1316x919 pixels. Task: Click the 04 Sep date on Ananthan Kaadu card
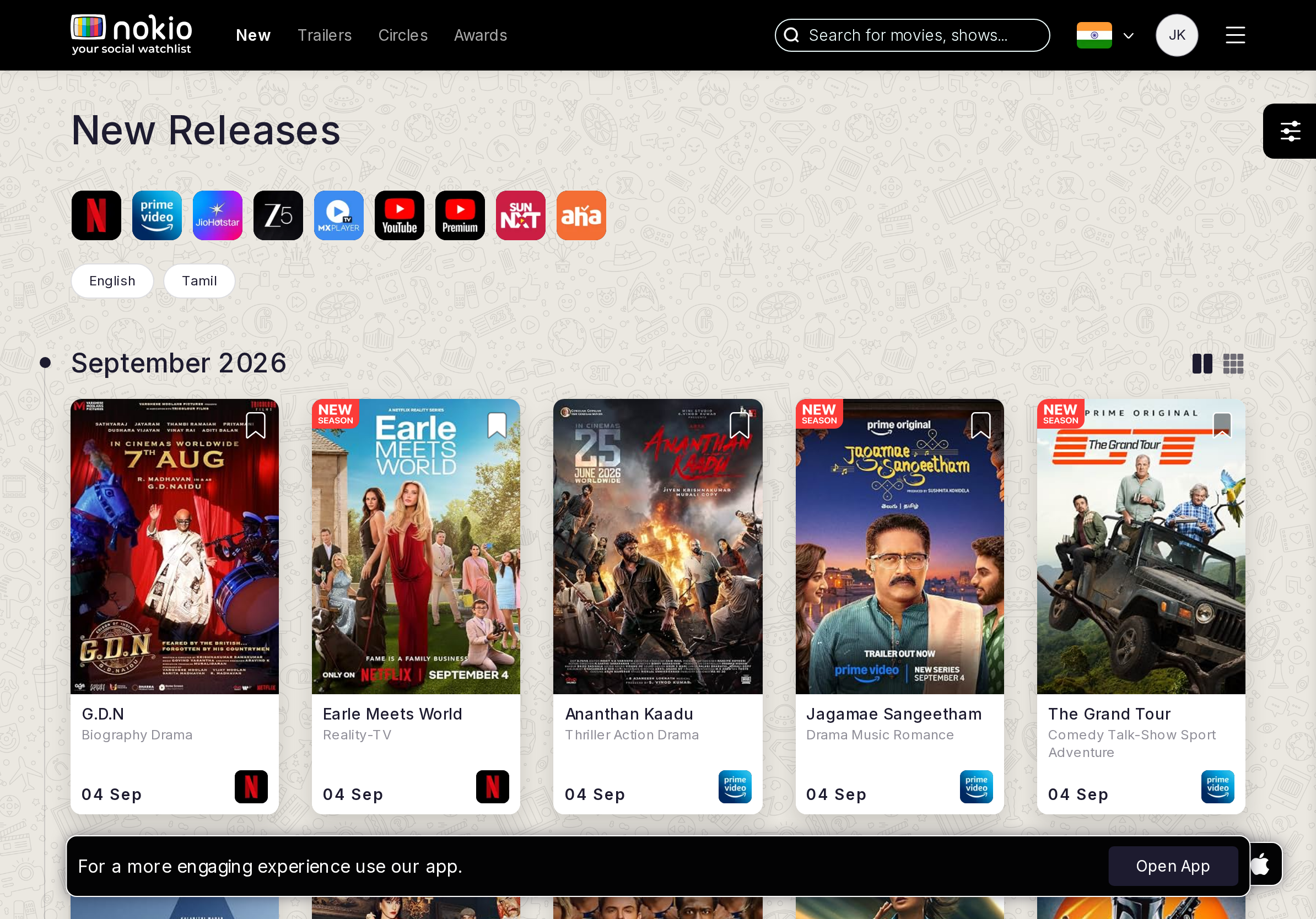pyautogui.click(x=595, y=794)
